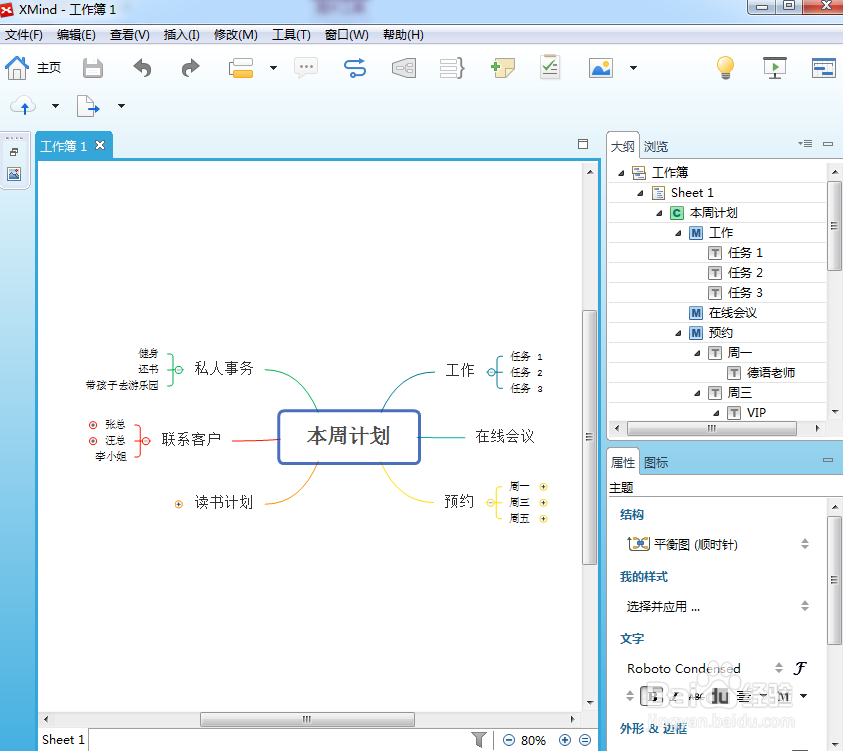The width and height of the screenshot is (843, 751).
Task: Insert a note with the sticky note icon
Action: [x=503, y=68]
